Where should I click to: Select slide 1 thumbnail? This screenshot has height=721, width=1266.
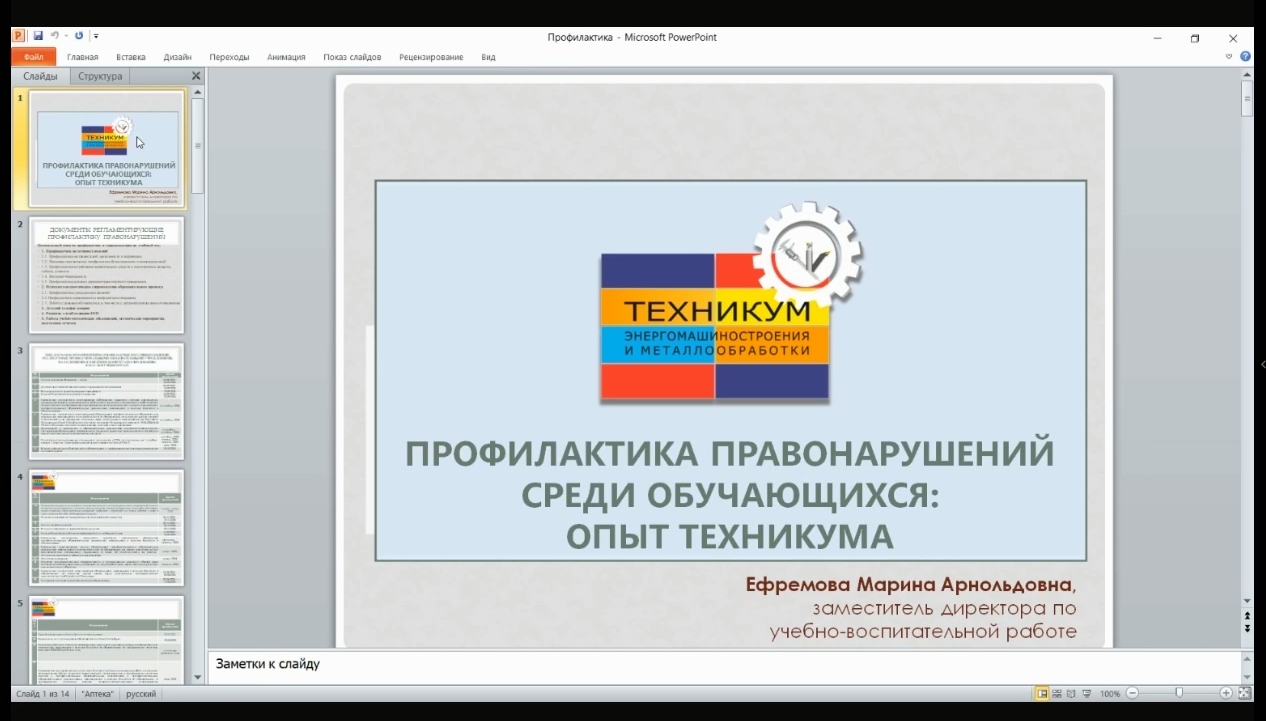(108, 149)
